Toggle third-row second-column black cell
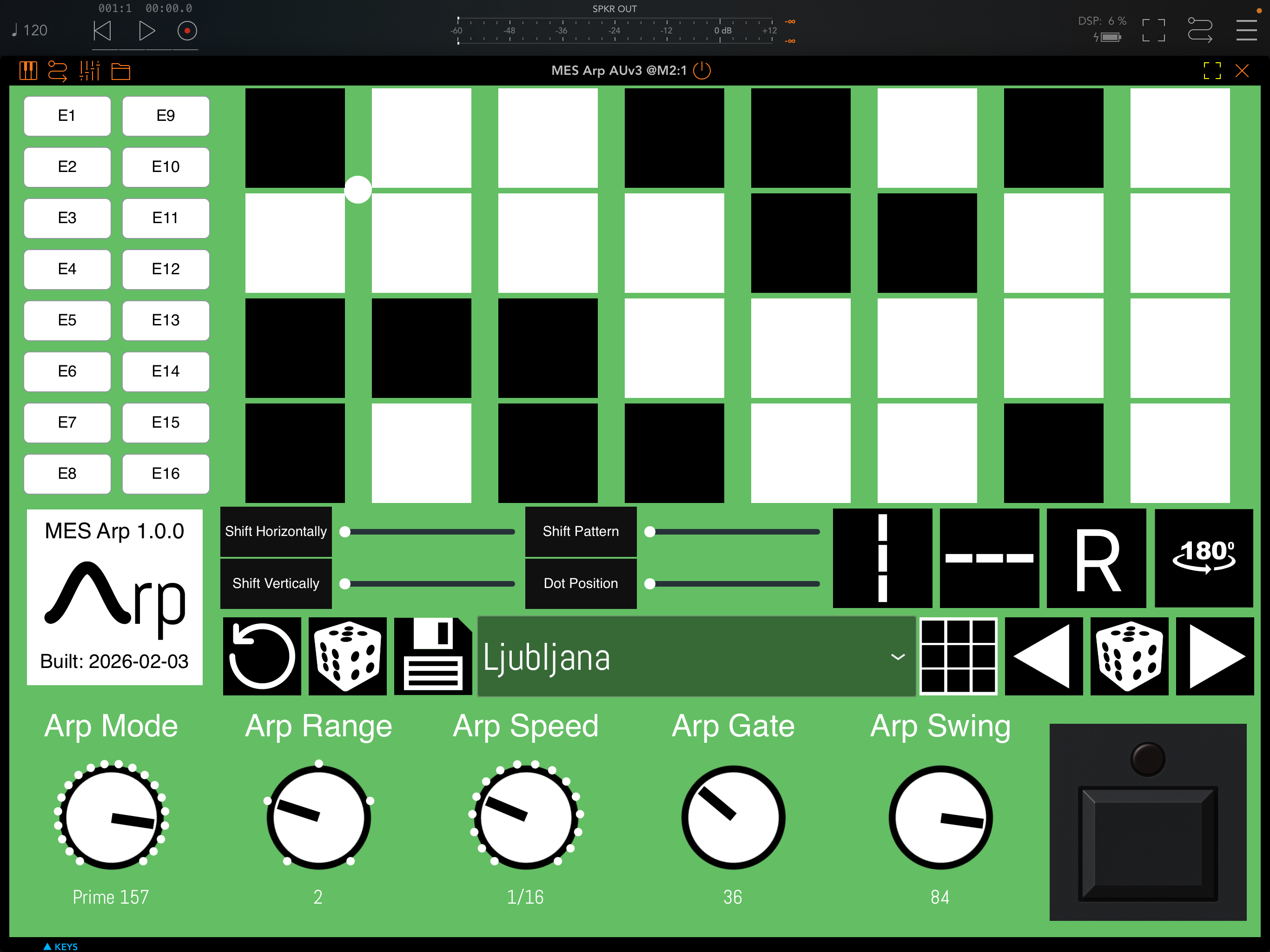The height and width of the screenshot is (952, 1270). [422, 348]
